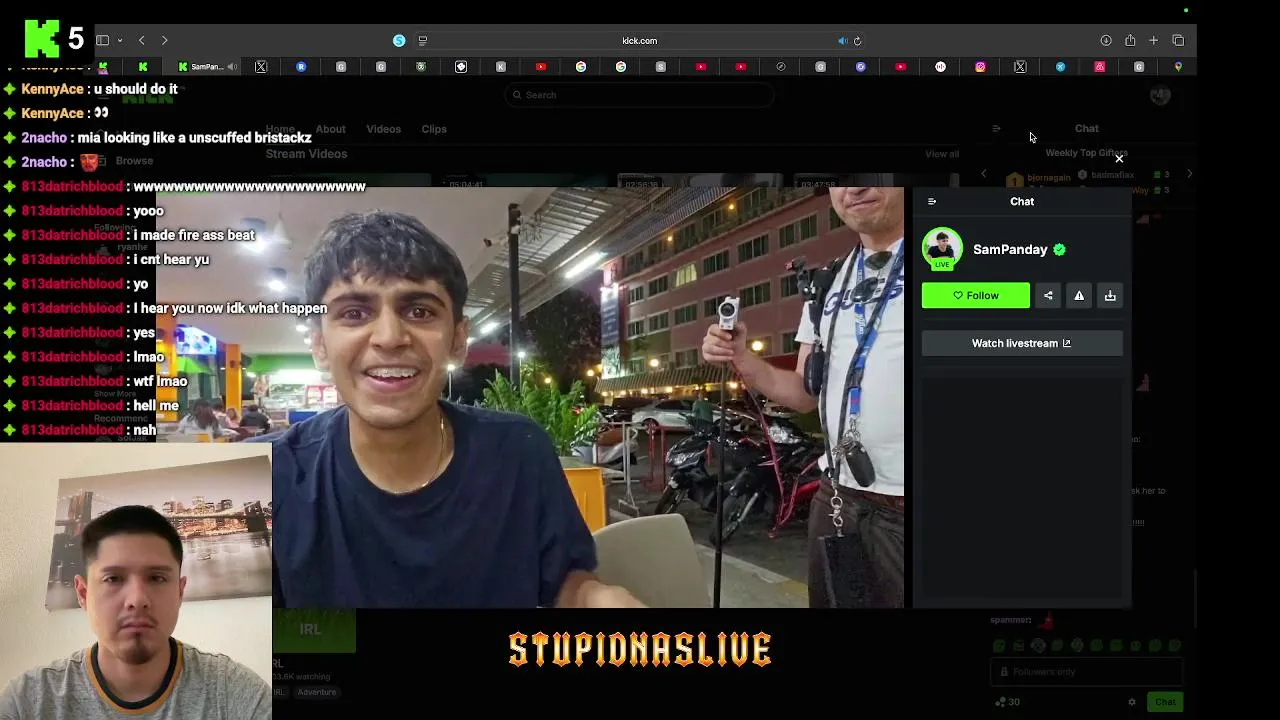
Task: Click the Safari sidebar toggle icon
Action: [103, 40]
